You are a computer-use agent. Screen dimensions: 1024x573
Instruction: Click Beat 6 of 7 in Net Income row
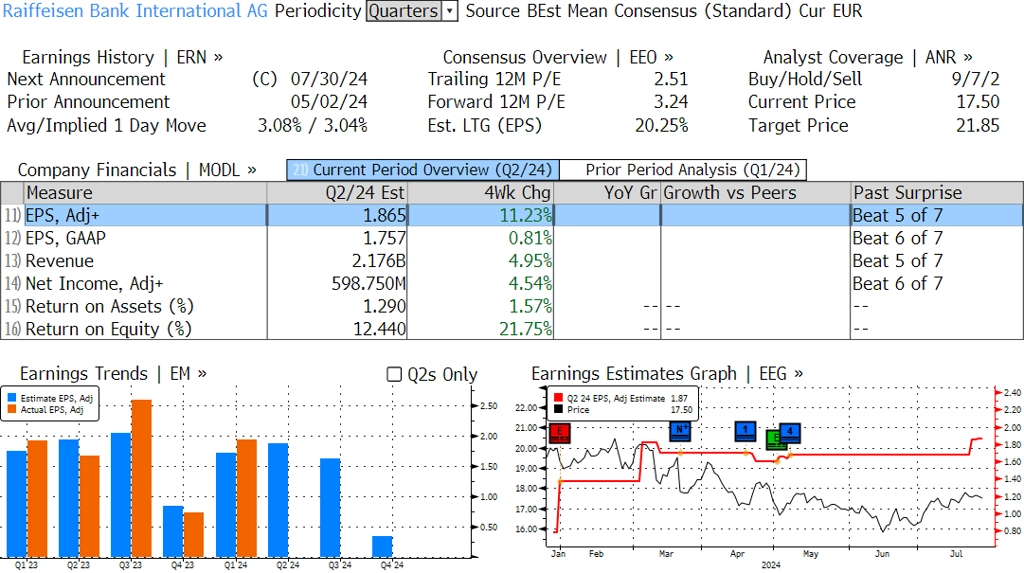pos(898,284)
